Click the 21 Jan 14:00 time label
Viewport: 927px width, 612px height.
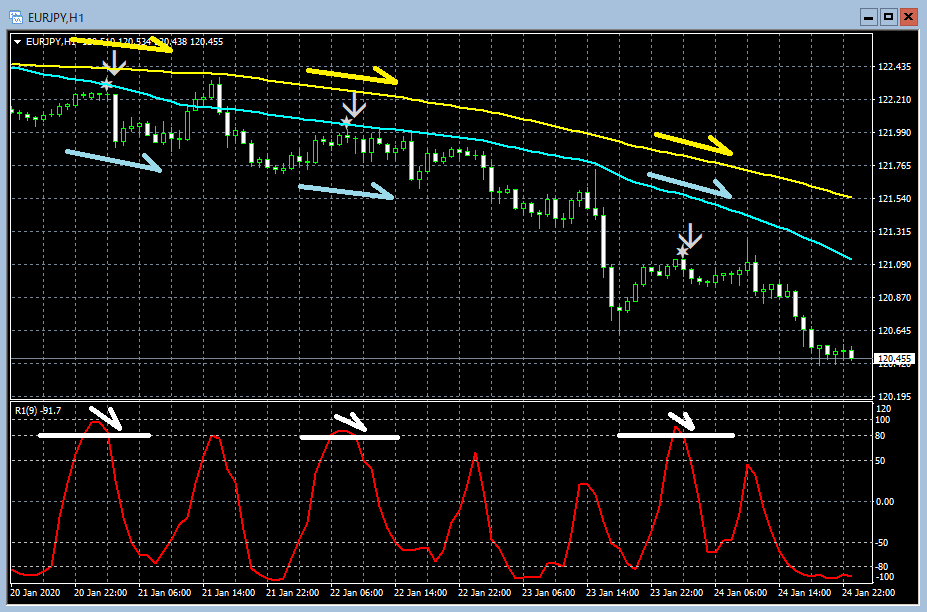(x=229, y=592)
